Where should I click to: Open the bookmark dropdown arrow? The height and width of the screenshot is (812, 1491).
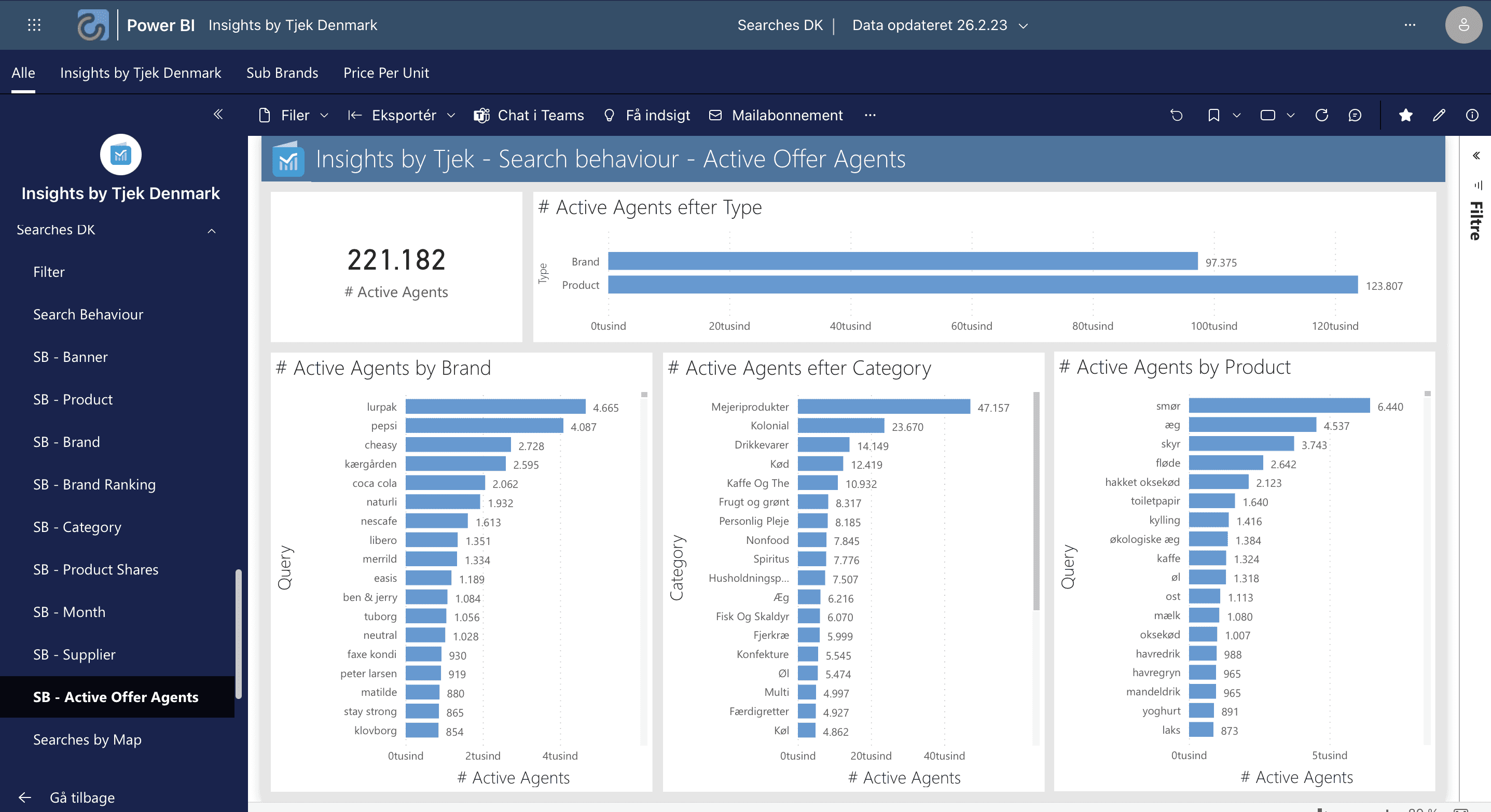click(x=1237, y=115)
